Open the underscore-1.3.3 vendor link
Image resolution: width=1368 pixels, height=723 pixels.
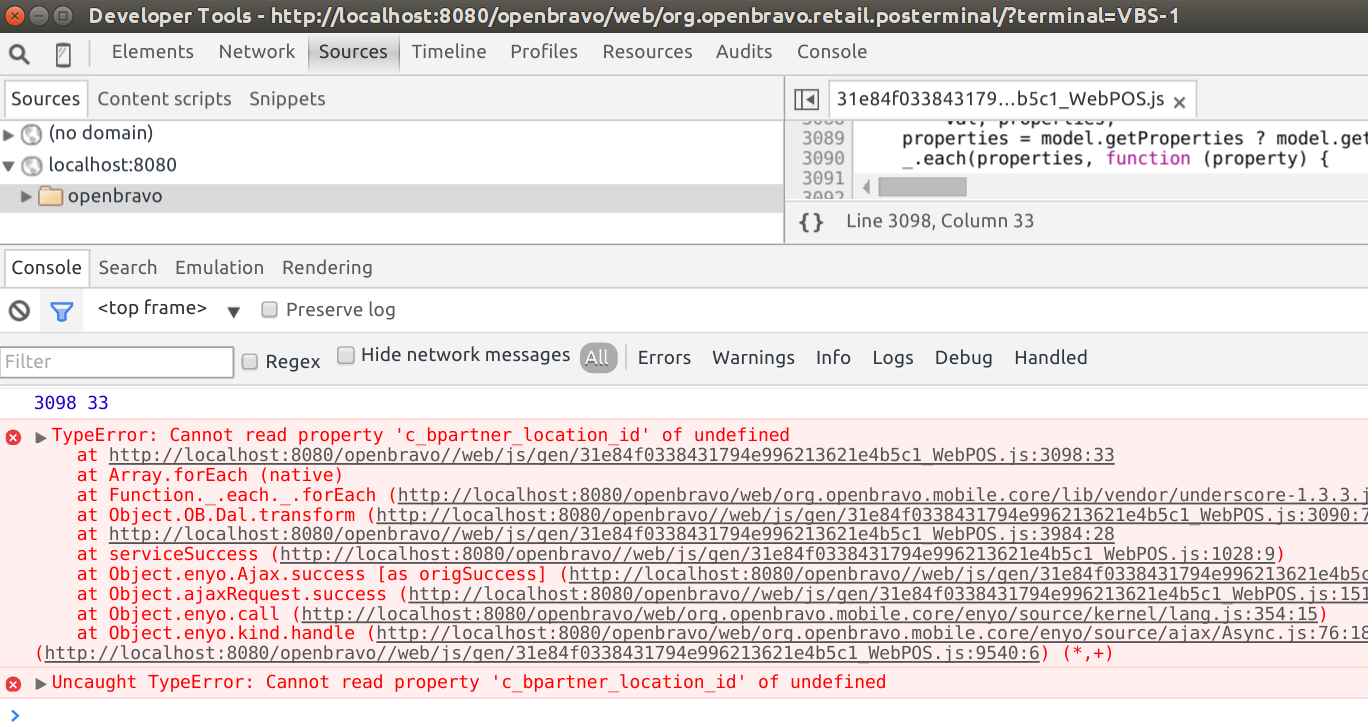[x=882, y=496]
